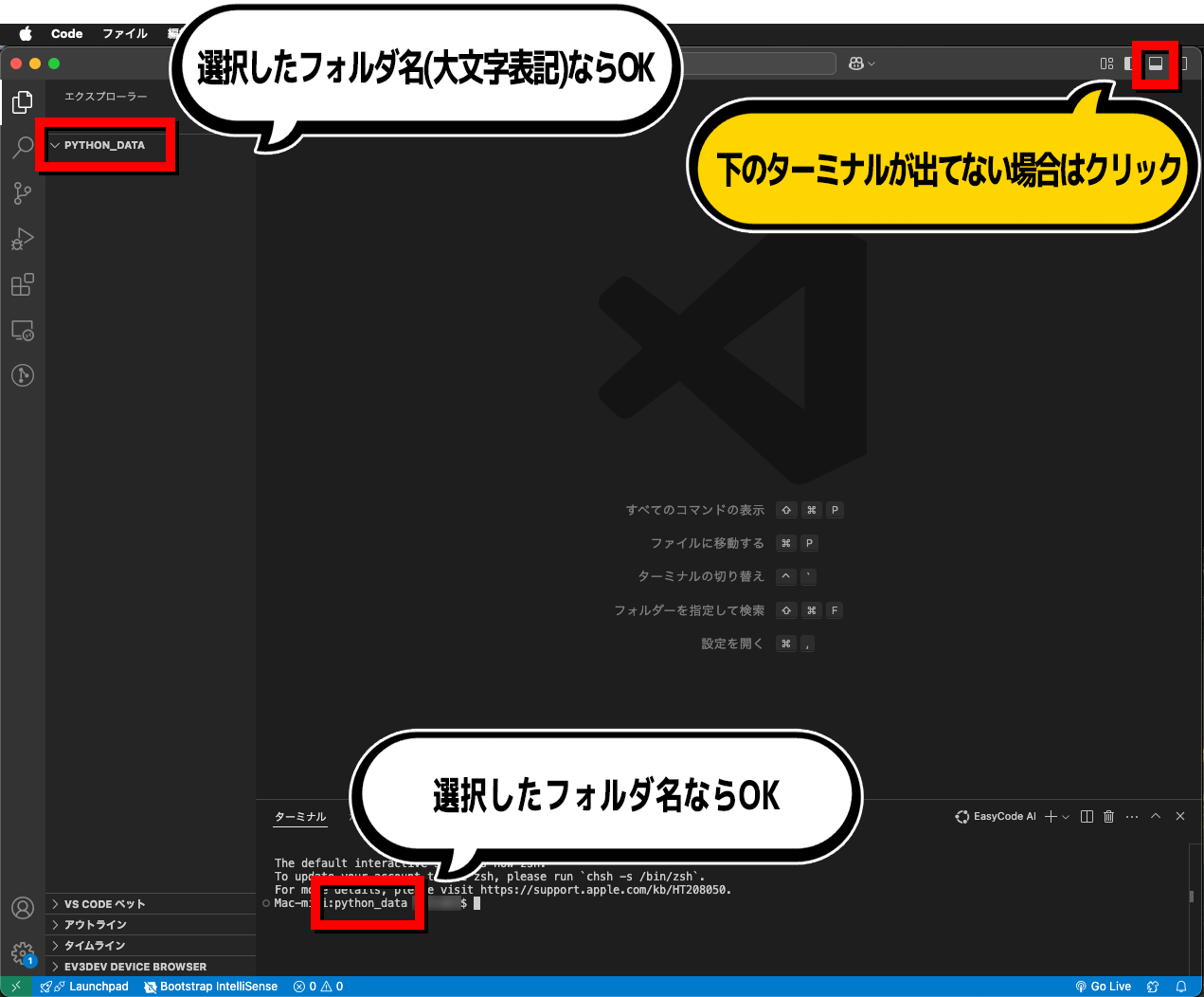Open Customize Layout icon in title bar
1204x997 pixels.
[x=1106, y=63]
